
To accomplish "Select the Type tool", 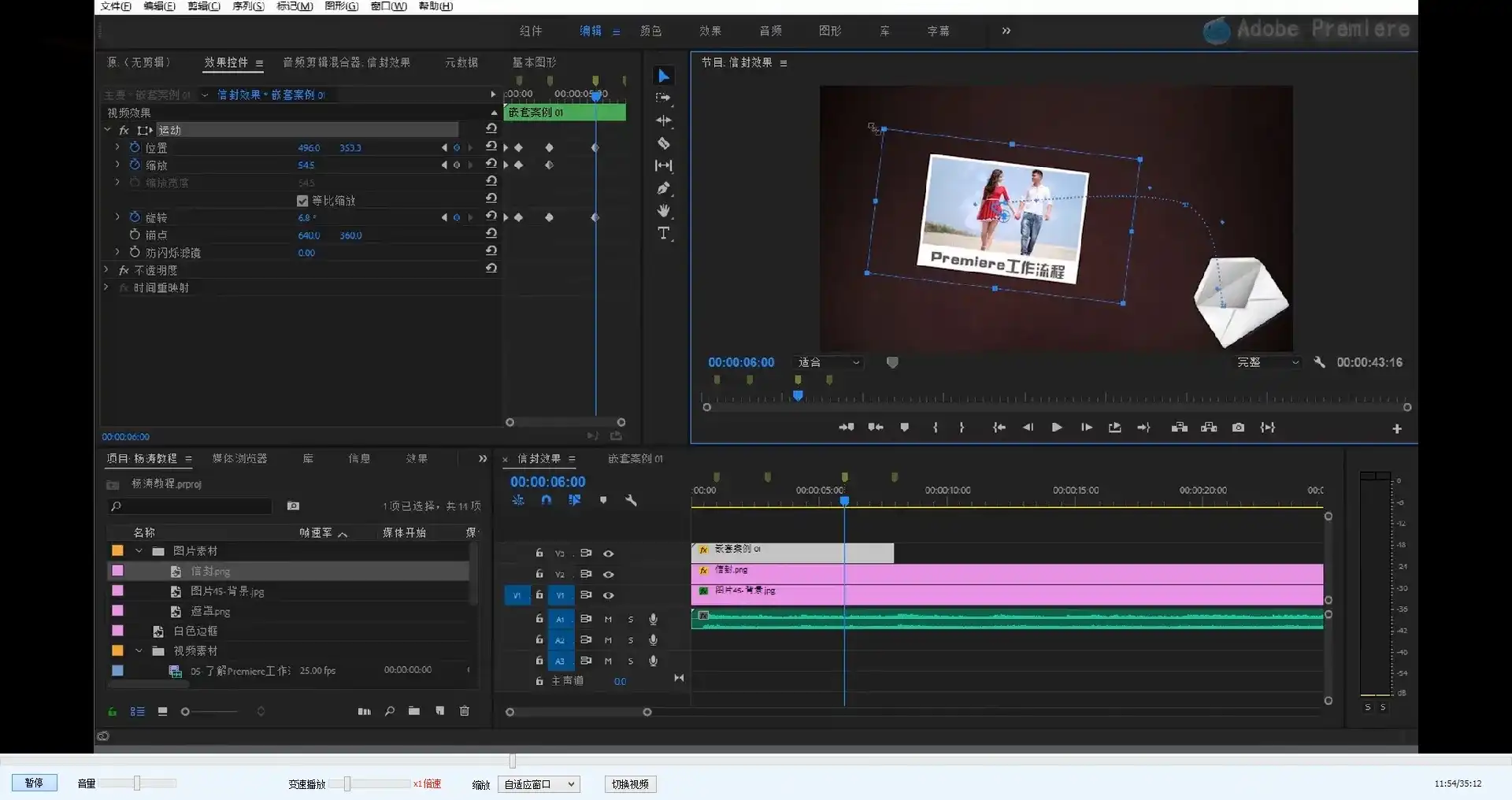I will click(664, 233).
